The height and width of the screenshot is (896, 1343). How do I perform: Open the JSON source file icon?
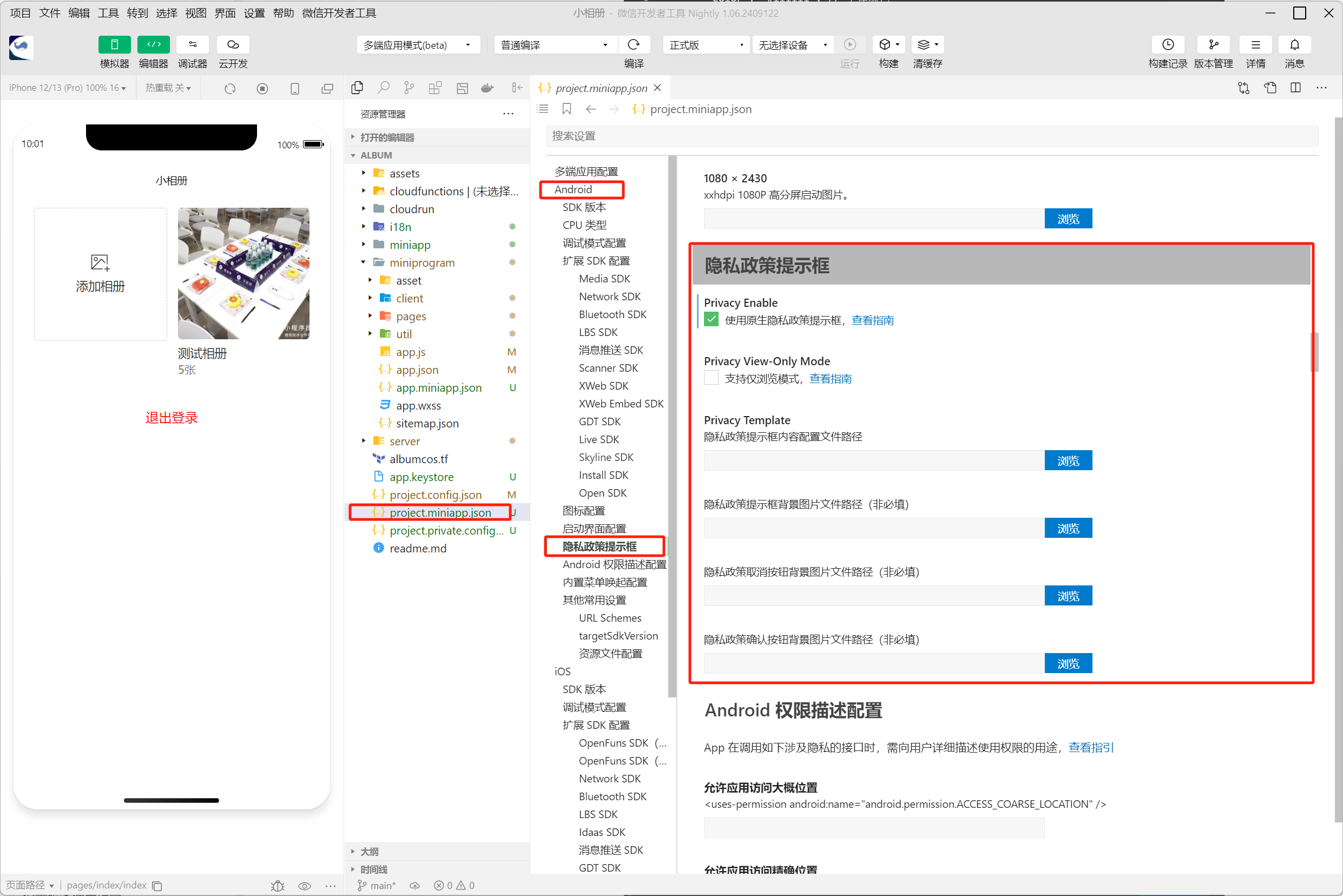click(1270, 88)
